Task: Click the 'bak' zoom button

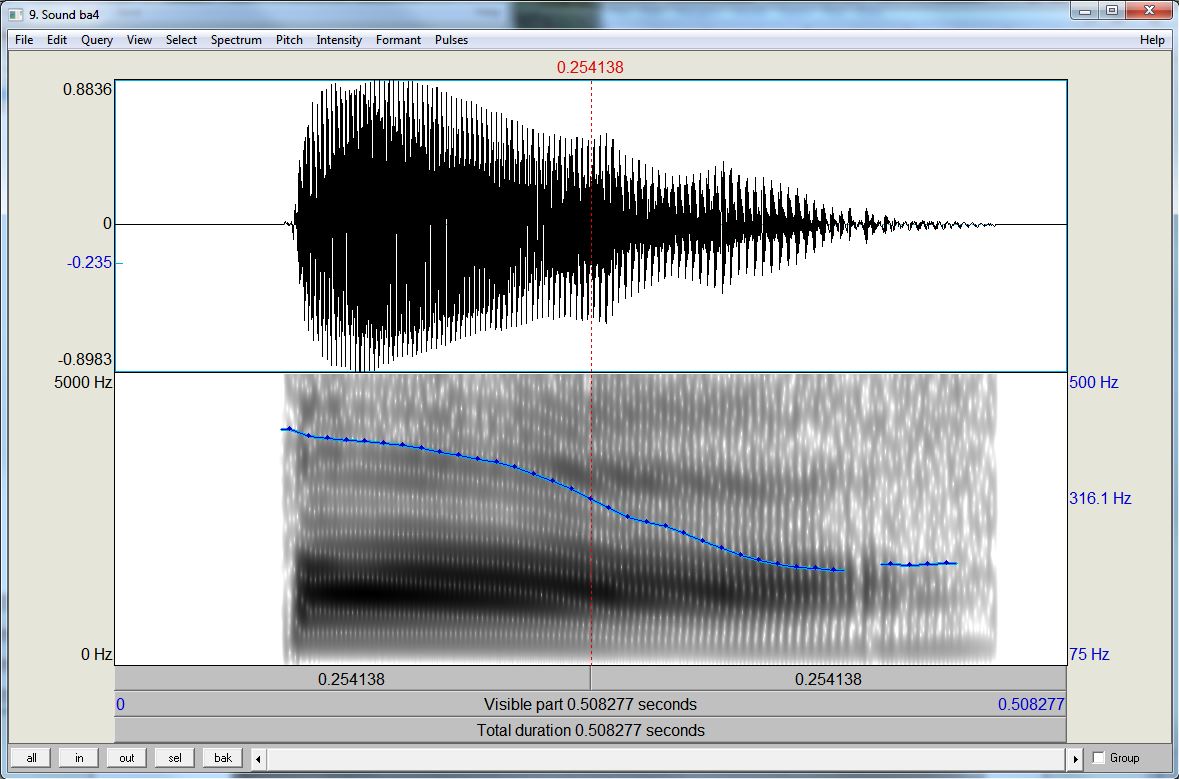Action: (223, 758)
